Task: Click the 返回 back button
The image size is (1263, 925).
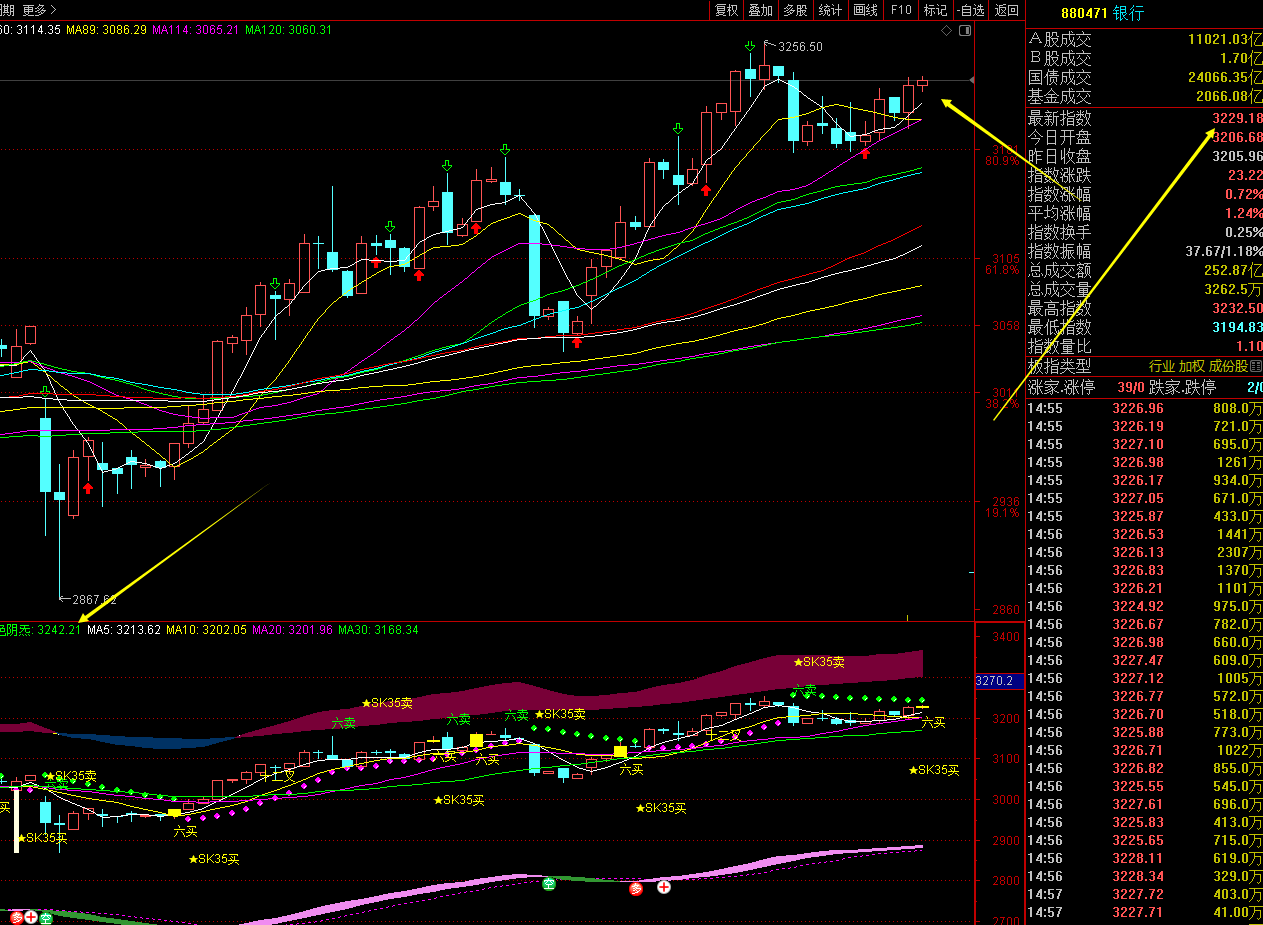Action: (1006, 10)
